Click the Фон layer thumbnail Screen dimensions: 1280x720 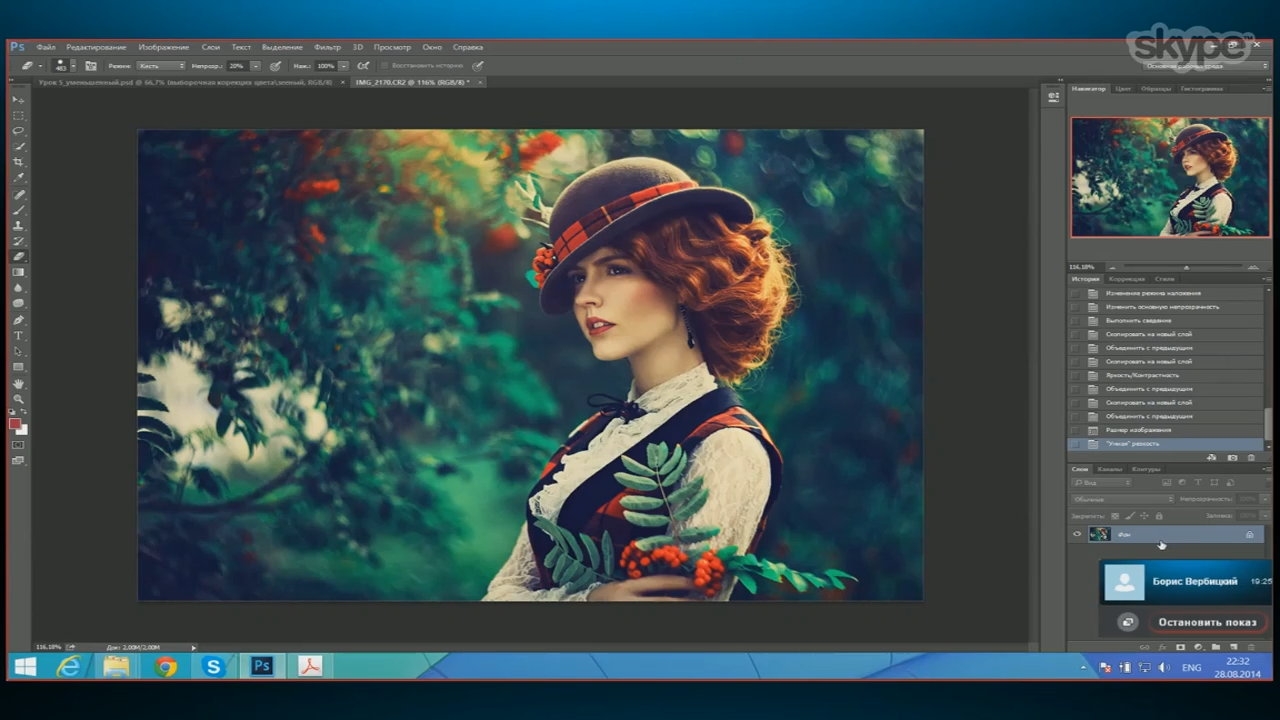coord(1099,534)
